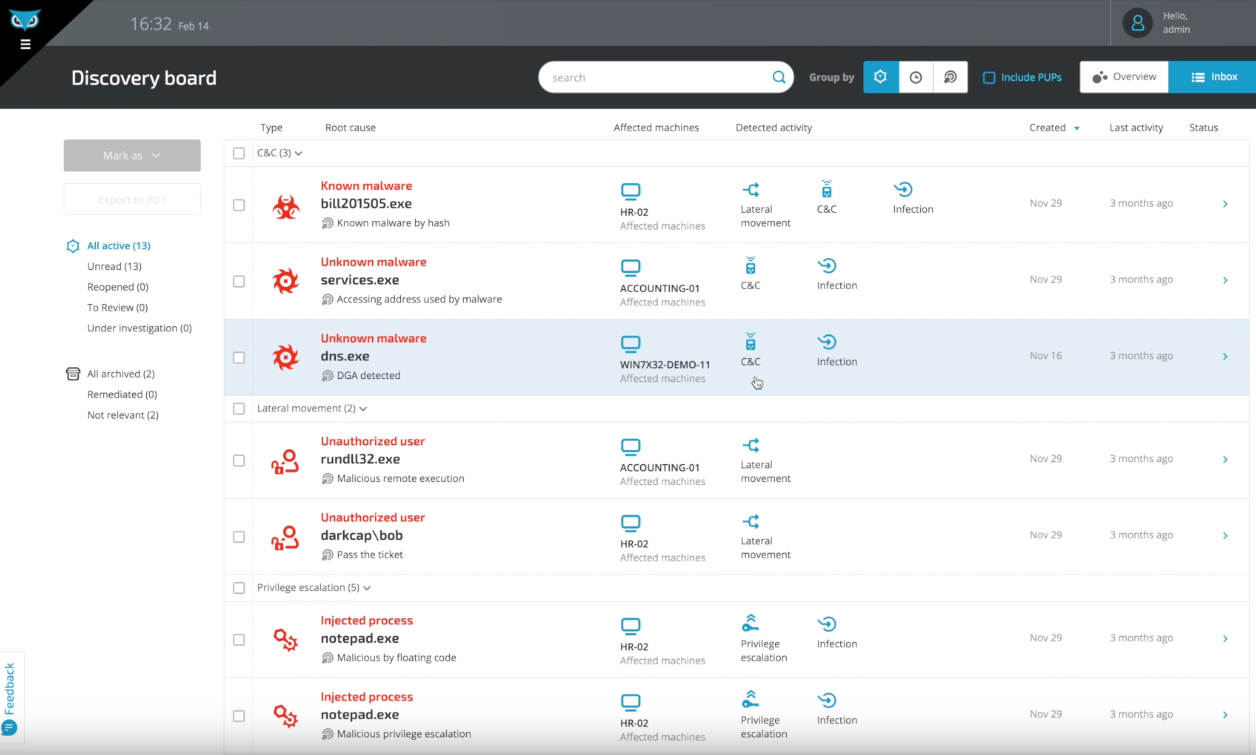Collapse the Lateral movement group

(x=363, y=409)
